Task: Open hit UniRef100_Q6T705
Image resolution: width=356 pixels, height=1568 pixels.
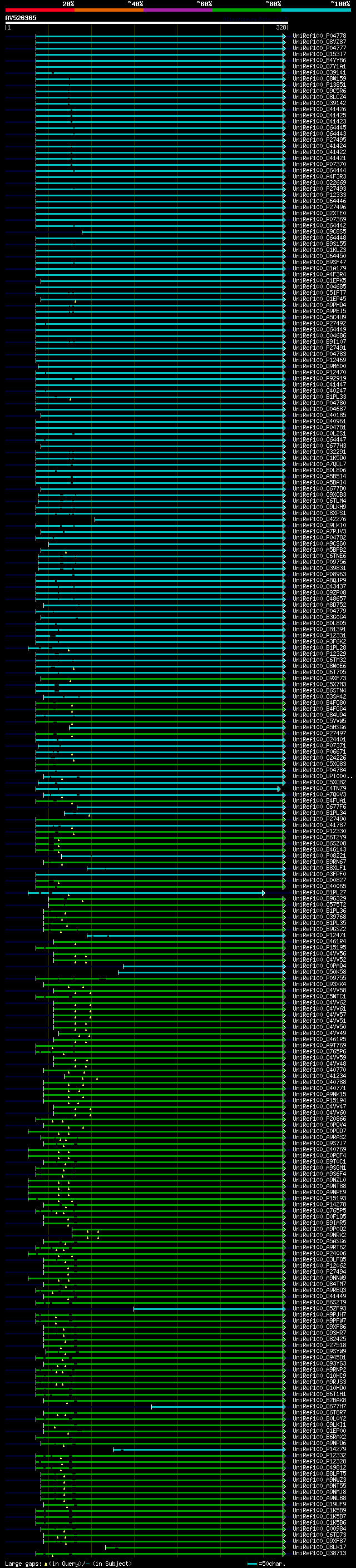Action: 319,672
